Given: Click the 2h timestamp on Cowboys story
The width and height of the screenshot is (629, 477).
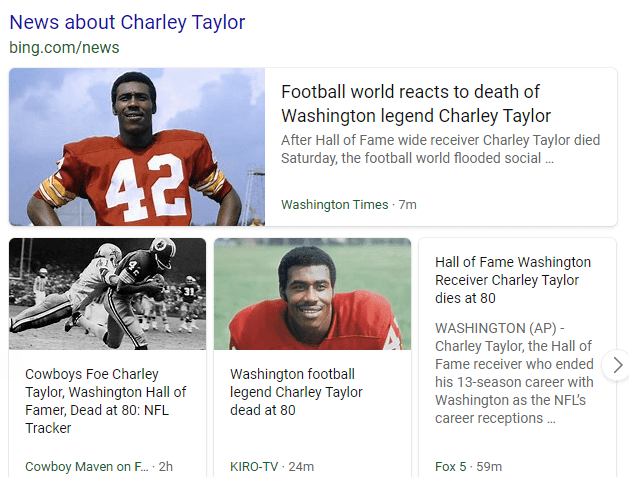Looking at the screenshot, I should click(x=166, y=466).
